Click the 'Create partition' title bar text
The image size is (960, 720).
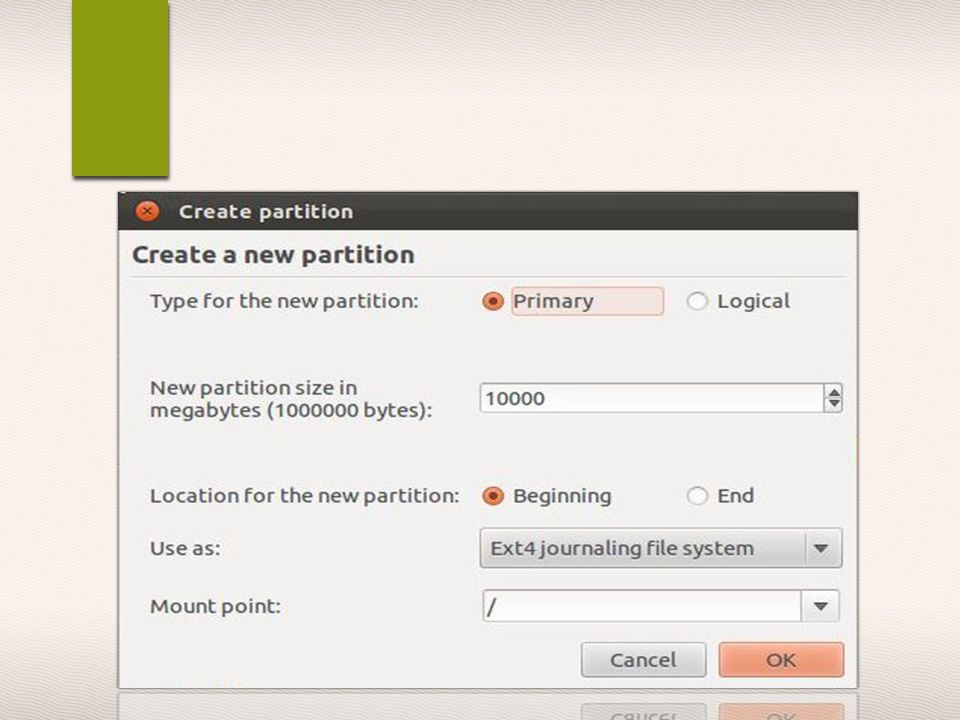click(266, 212)
